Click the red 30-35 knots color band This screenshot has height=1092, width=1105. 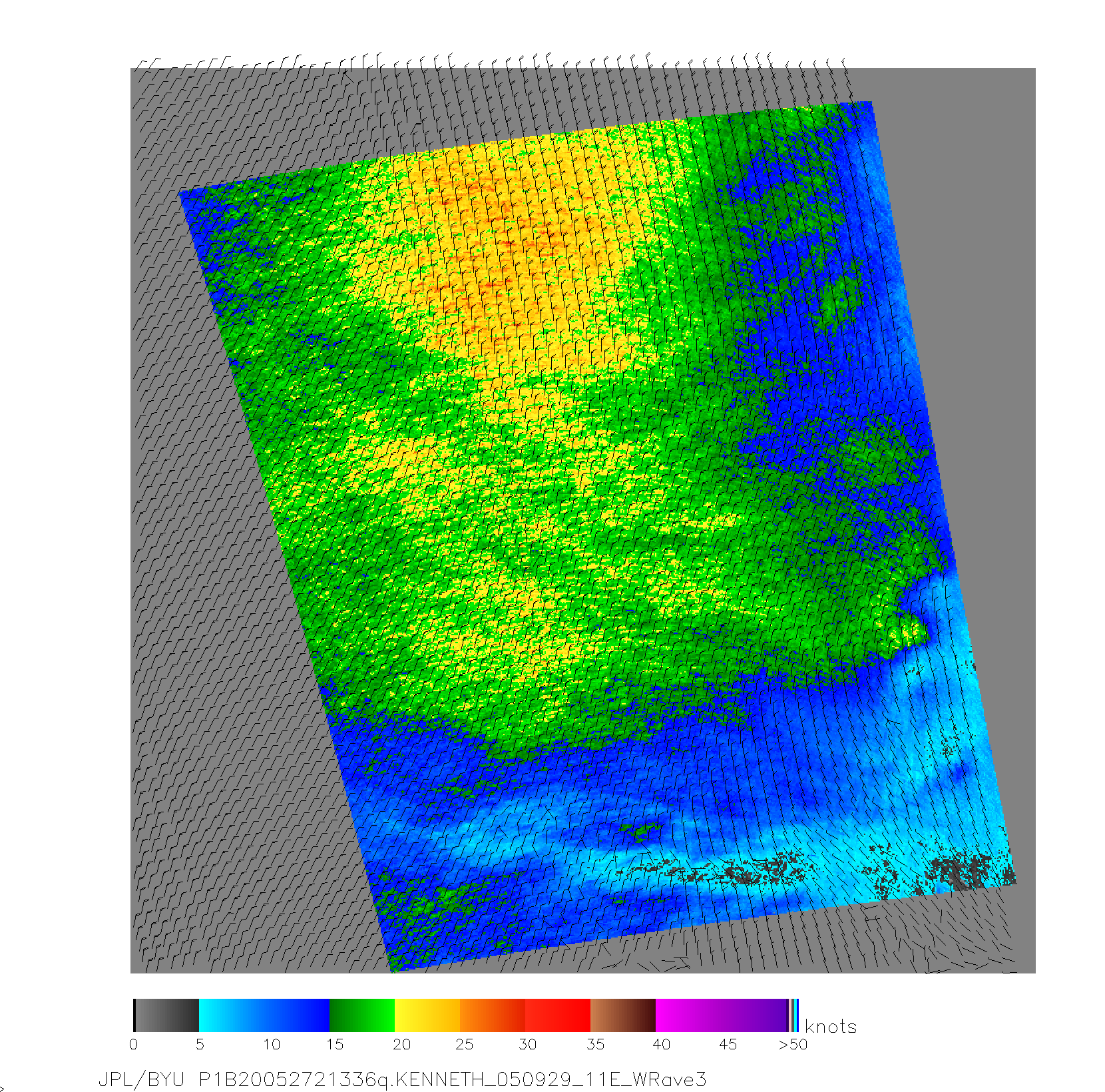pos(558,1015)
